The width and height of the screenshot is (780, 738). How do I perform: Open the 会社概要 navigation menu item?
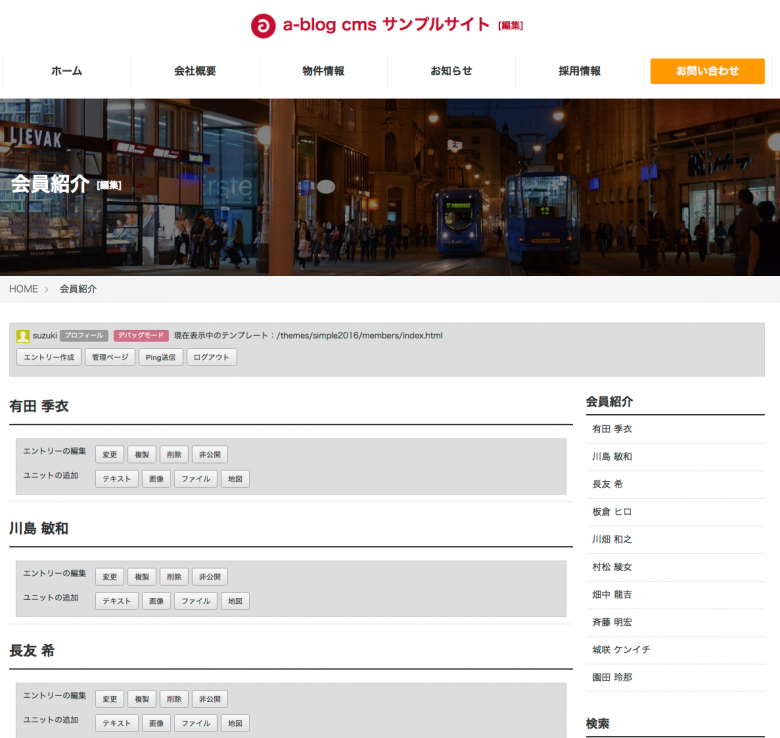tap(195, 71)
